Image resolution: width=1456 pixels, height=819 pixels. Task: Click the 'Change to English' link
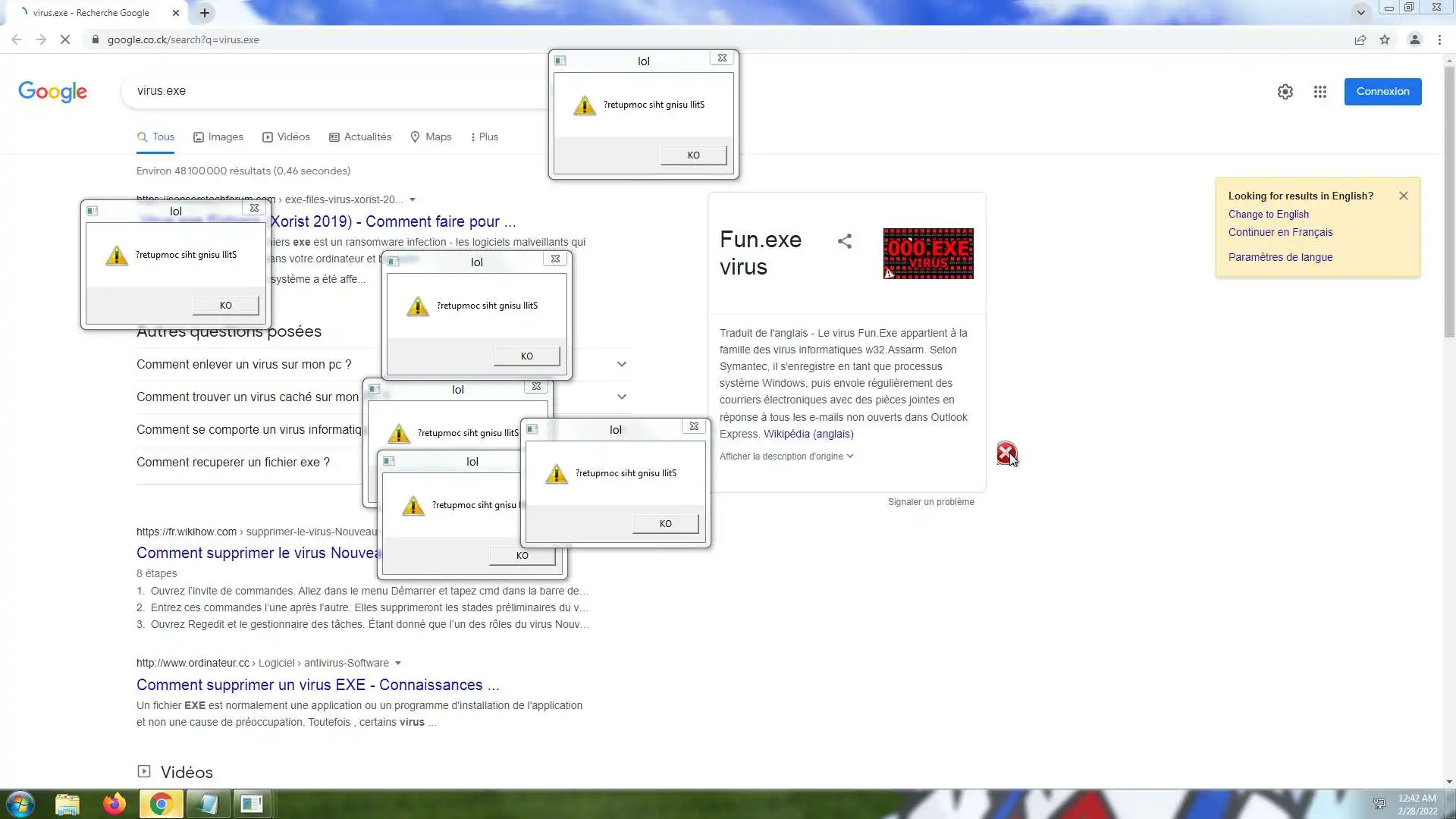point(1268,215)
